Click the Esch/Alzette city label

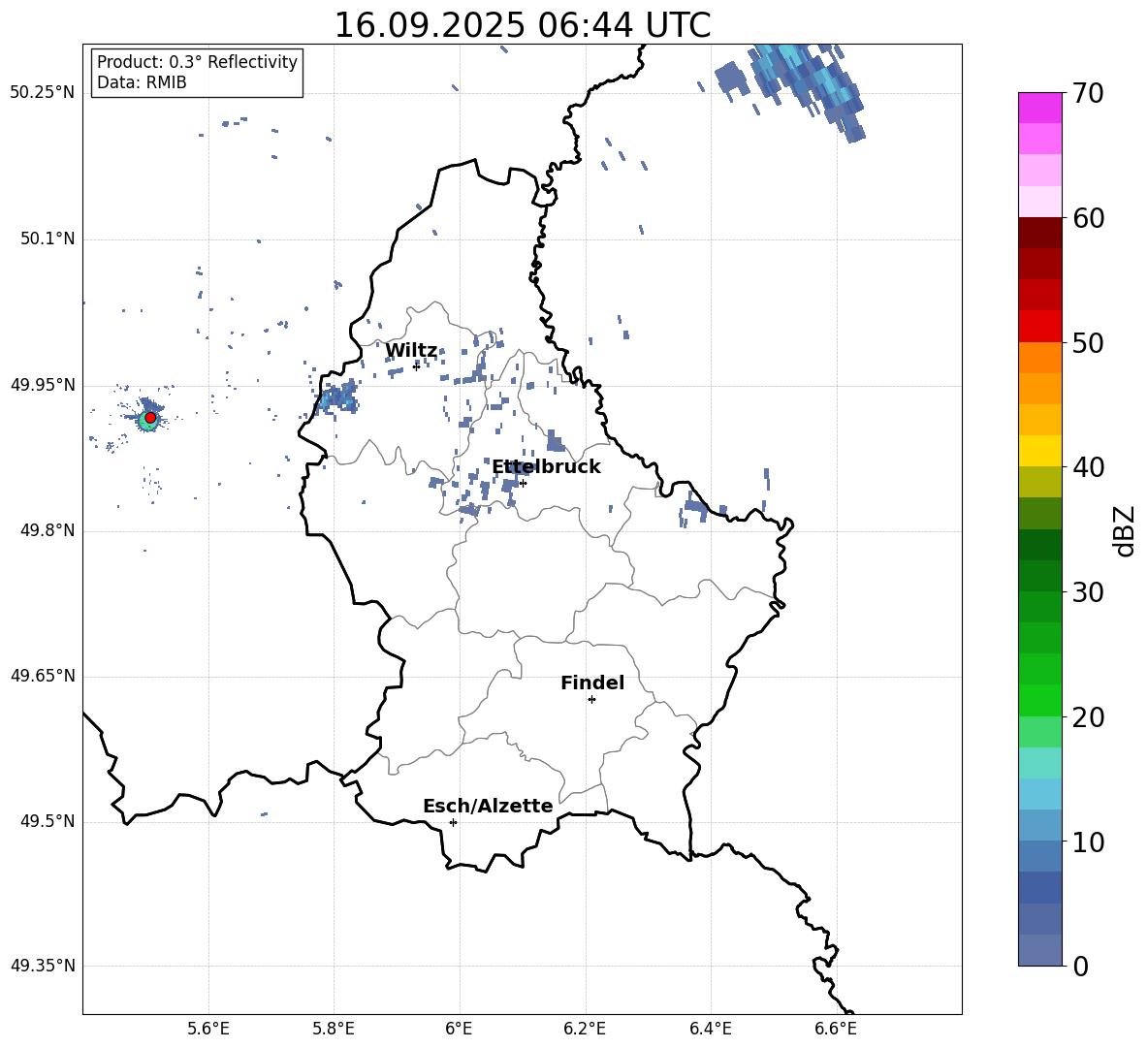click(x=488, y=806)
